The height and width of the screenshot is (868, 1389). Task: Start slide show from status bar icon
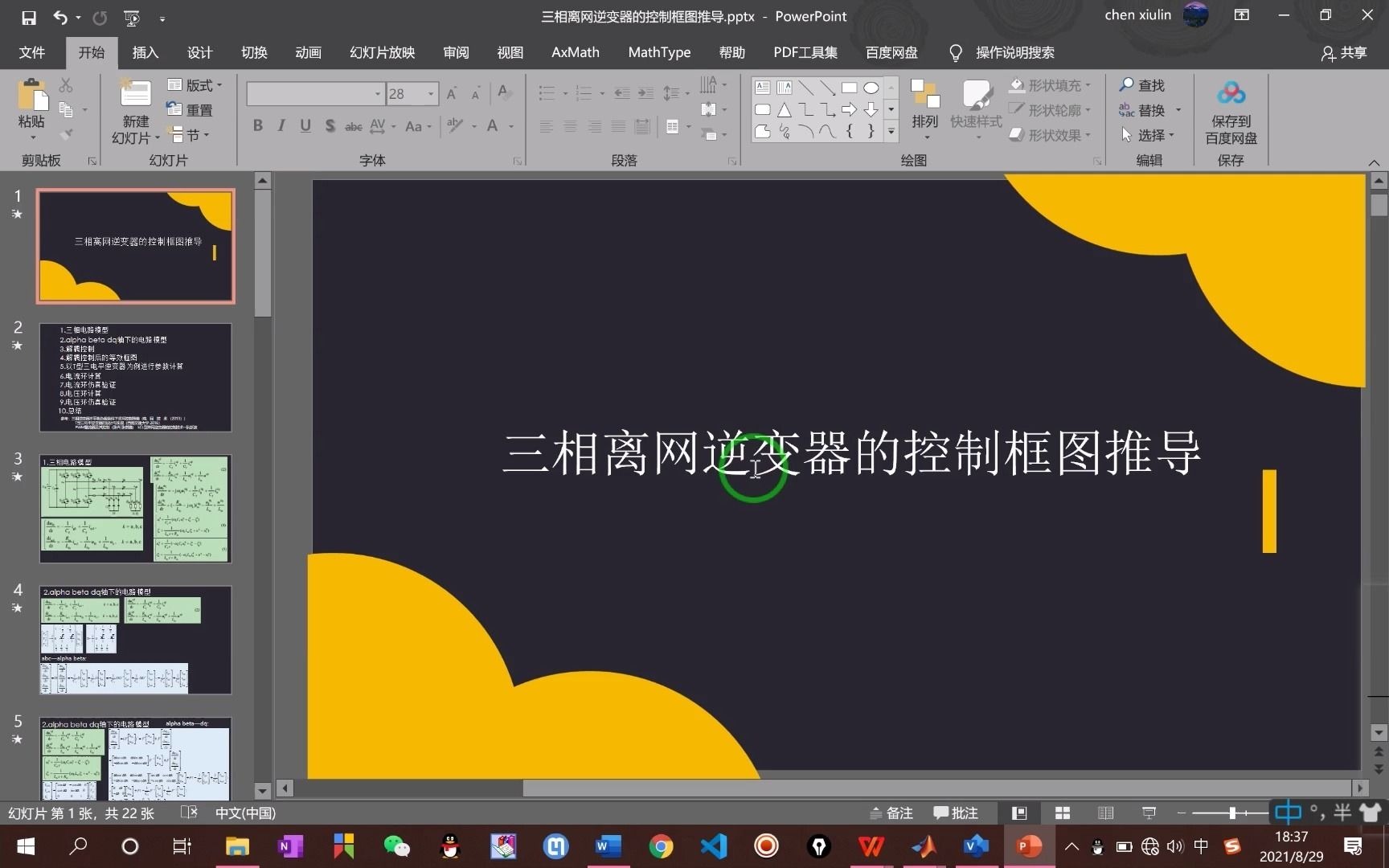1149,813
